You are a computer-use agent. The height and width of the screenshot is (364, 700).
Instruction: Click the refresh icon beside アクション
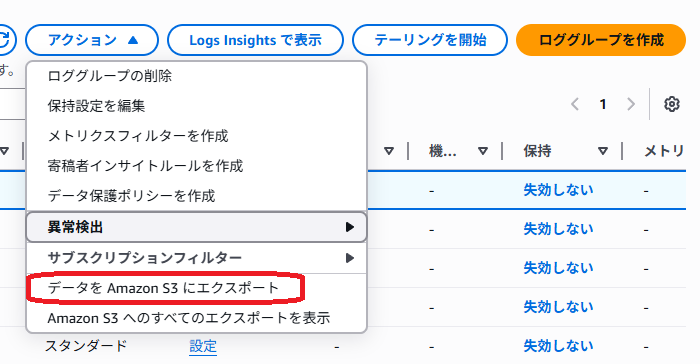point(5,40)
